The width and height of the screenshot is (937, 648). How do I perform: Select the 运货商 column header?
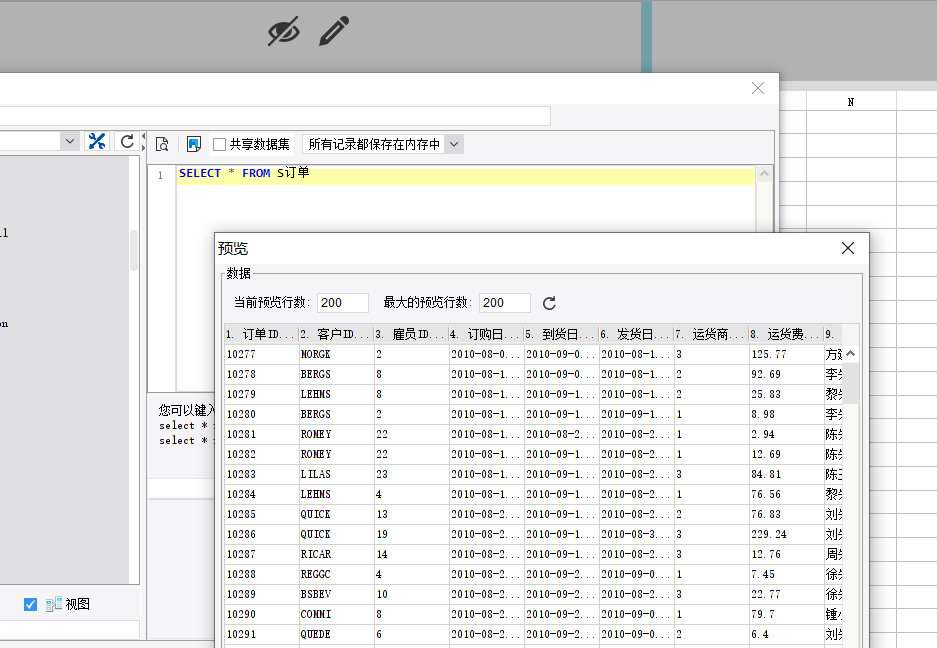[712, 334]
